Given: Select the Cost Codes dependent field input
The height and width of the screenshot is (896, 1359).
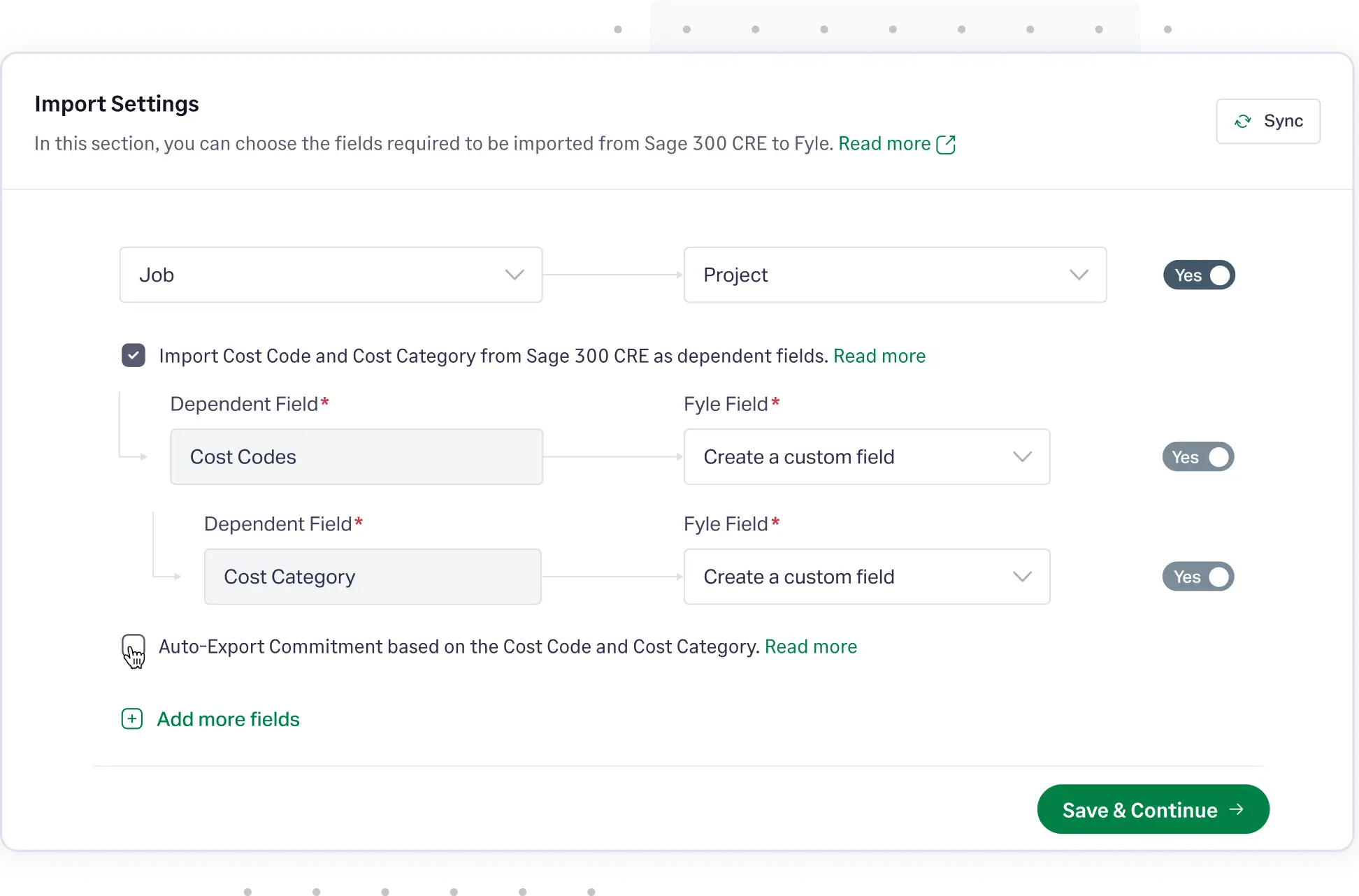Looking at the screenshot, I should pyautogui.click(x=357, y=456).
